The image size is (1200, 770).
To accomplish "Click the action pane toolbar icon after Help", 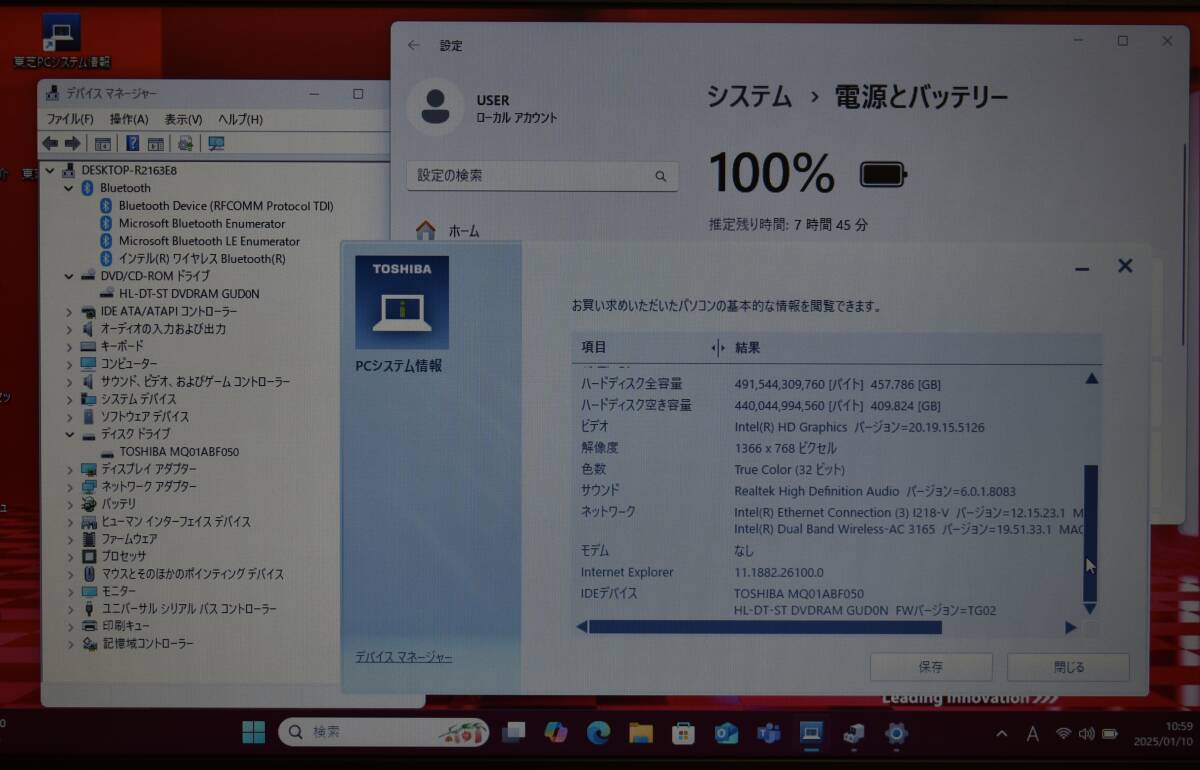I will tap(155, 144).
